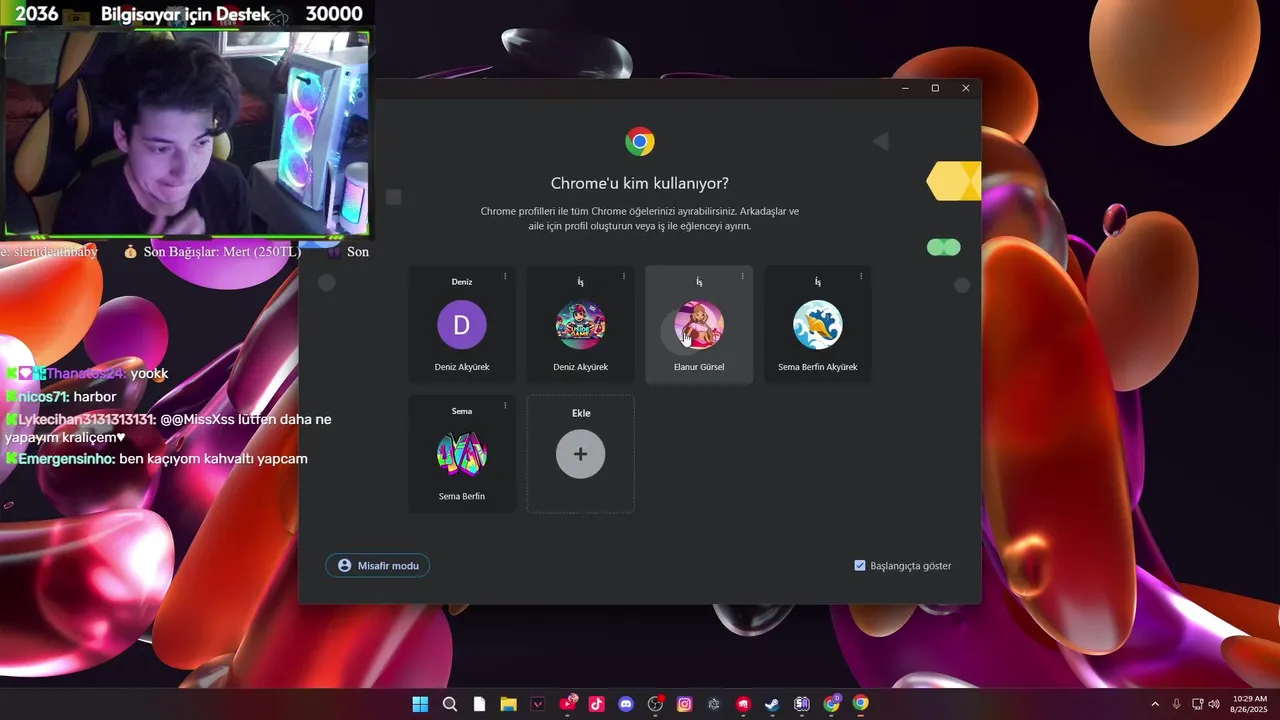
Task: Open the clock showing 10:29 AM
Action: (1250, 704)
